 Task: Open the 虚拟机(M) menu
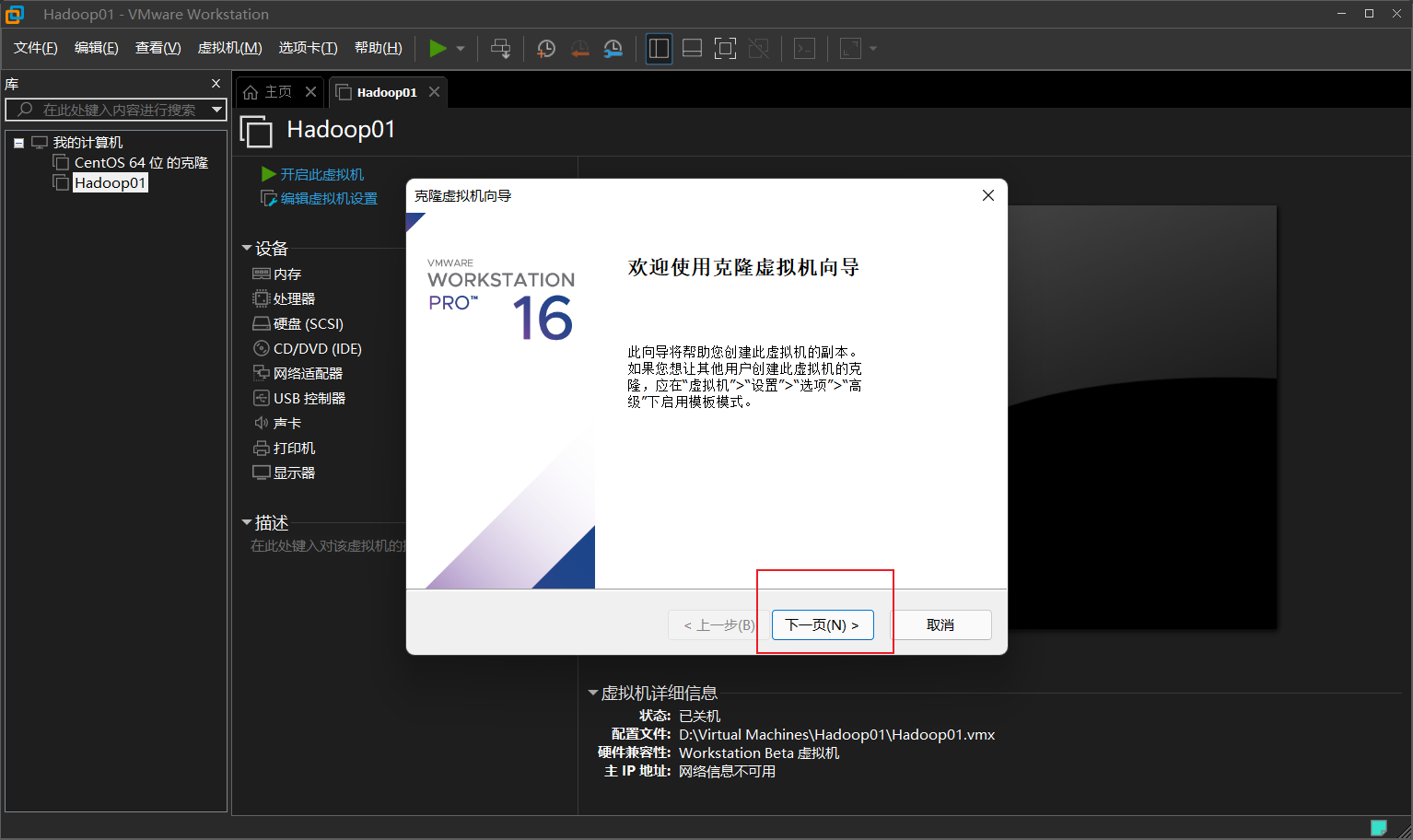coord(230,48)
